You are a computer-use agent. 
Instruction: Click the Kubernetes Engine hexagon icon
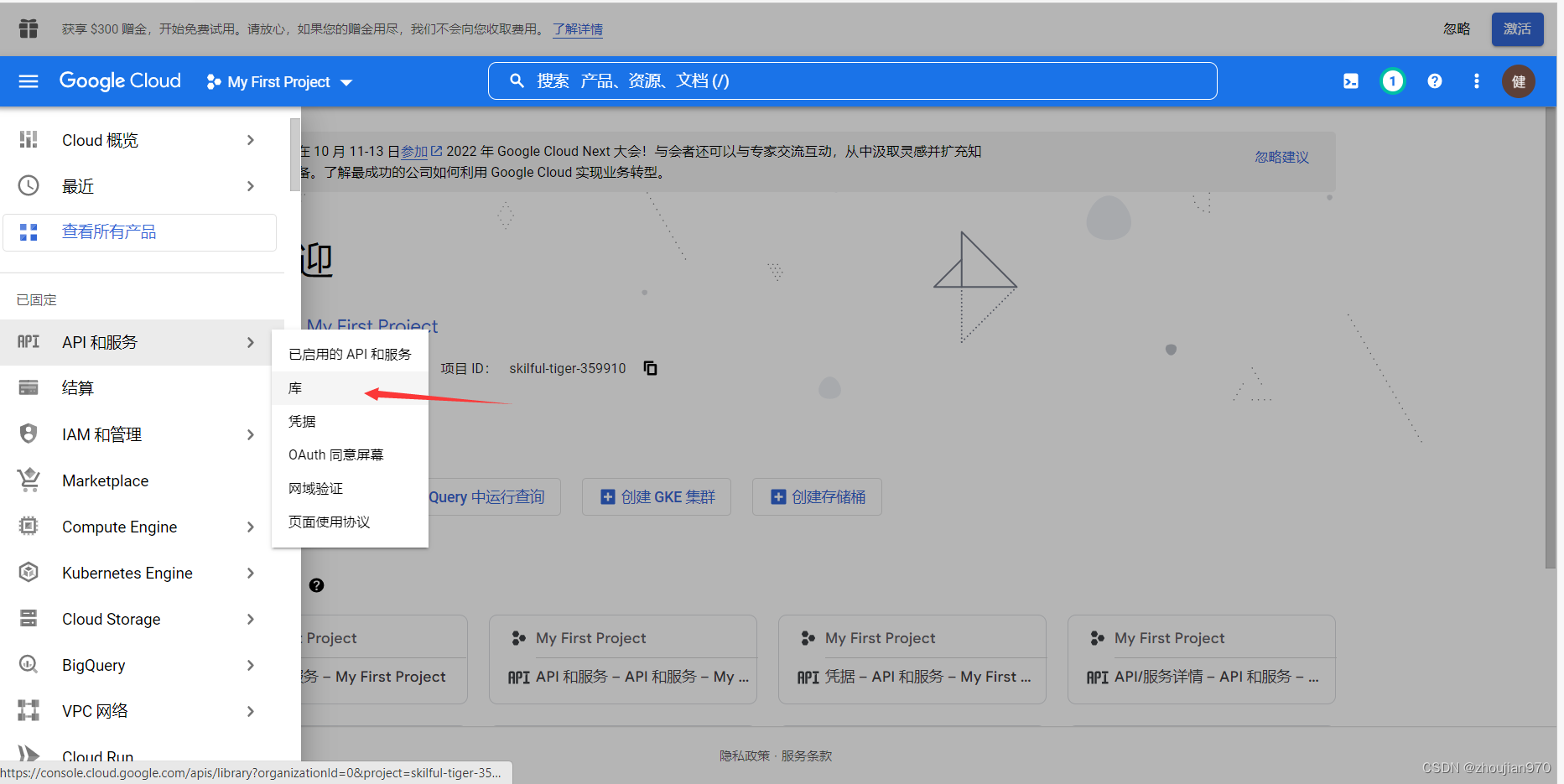click(29, 572)
